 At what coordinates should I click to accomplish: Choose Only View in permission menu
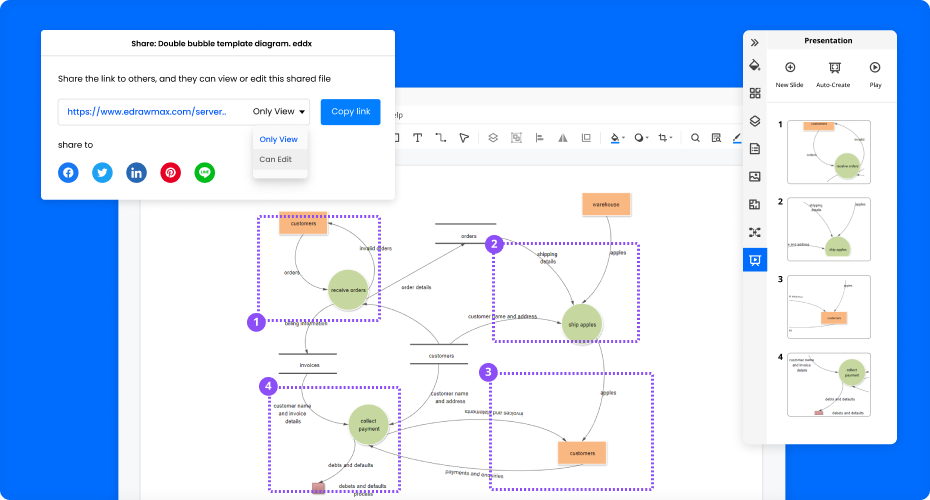[x=278, y=139]
